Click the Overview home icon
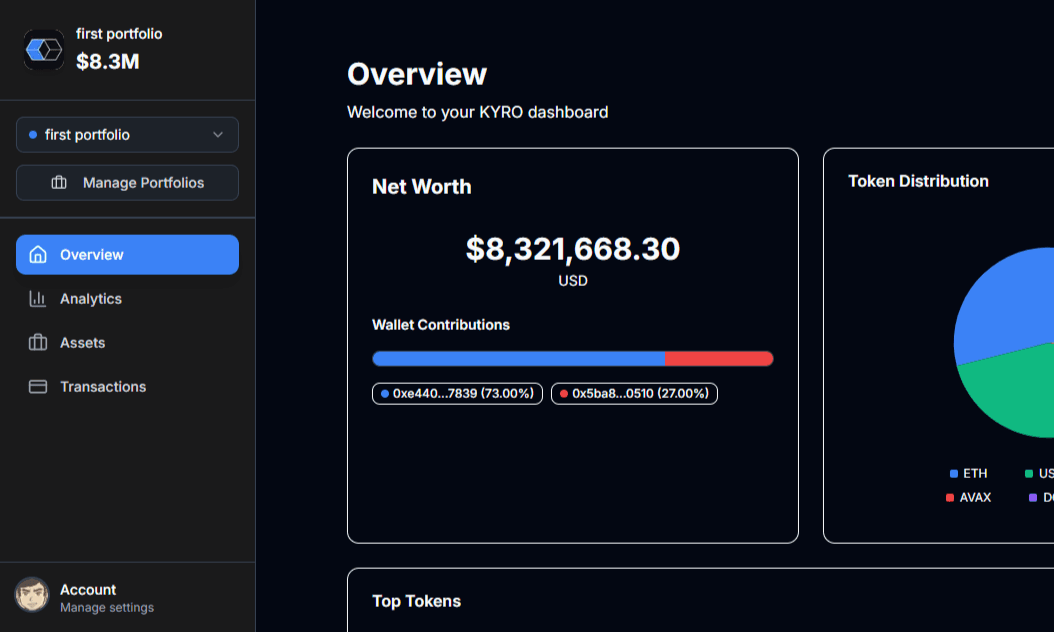 point(38,255)
